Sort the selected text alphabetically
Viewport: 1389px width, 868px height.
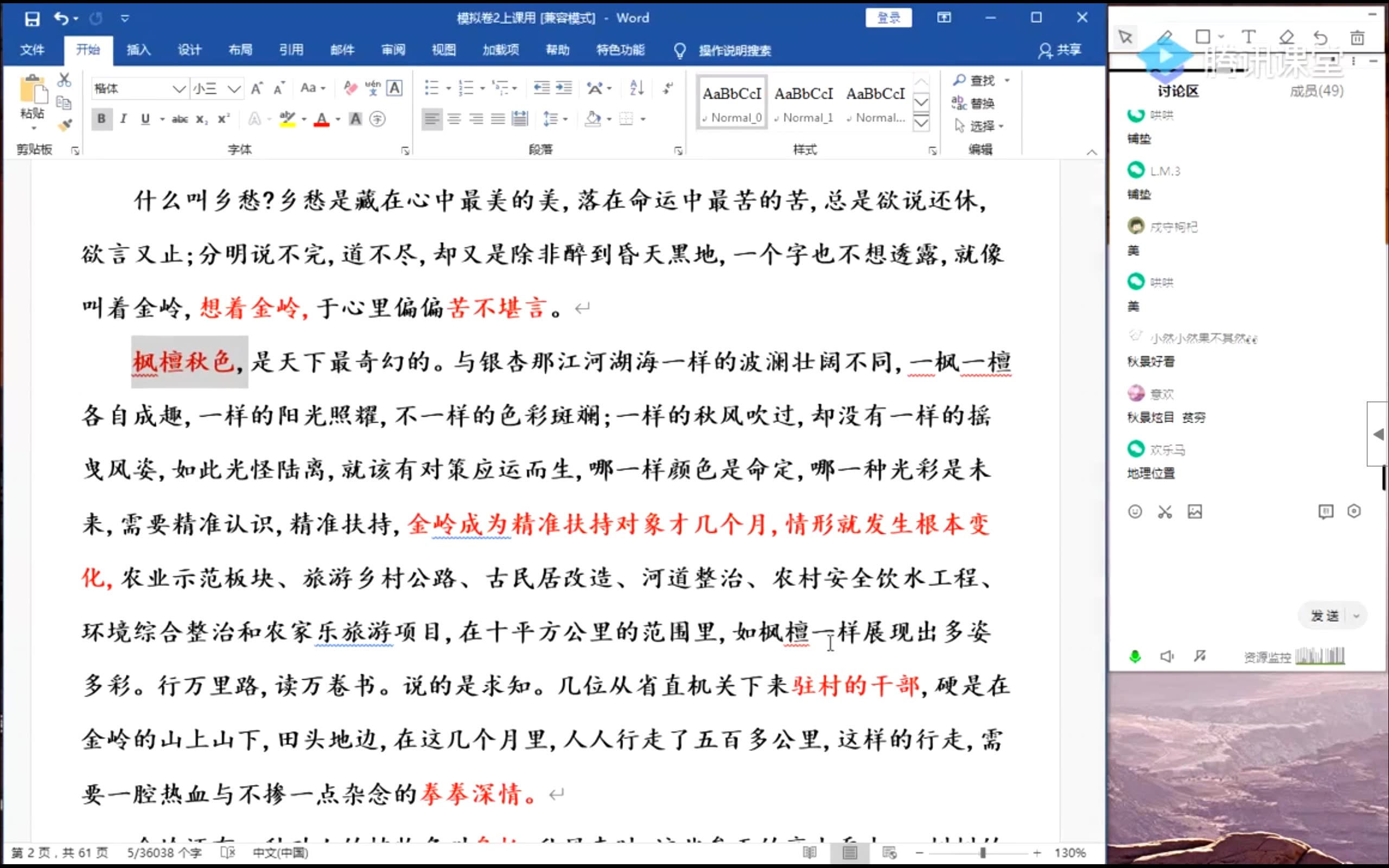point(636,88)
